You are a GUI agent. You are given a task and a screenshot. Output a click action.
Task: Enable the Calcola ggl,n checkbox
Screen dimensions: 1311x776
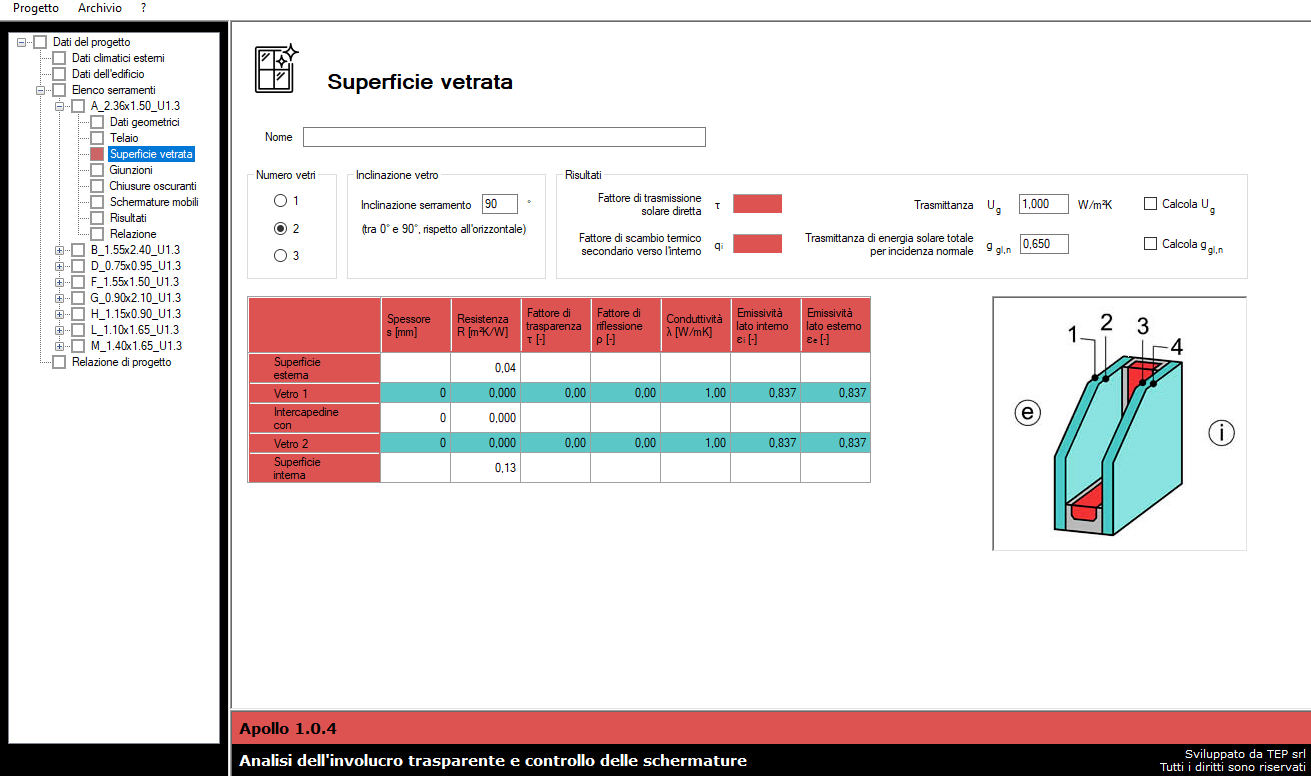tap(1151, 243)
